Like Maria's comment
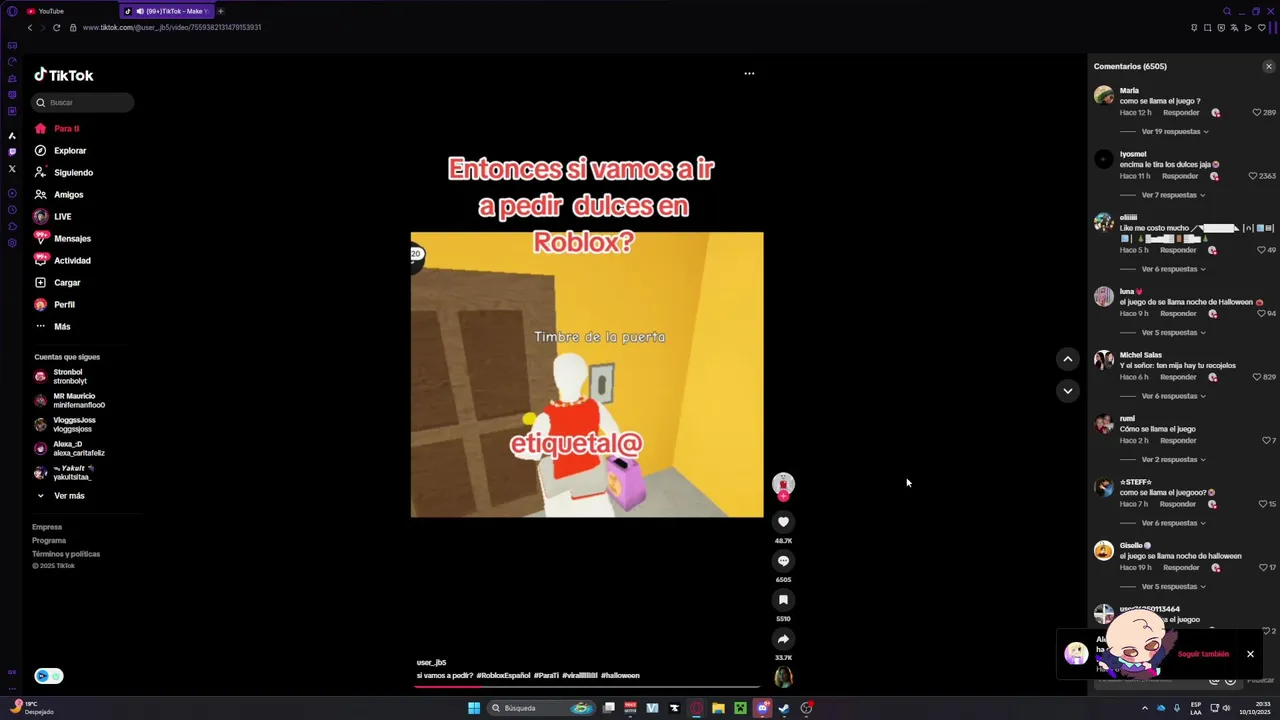Image resolution: width=1280 pixels, height=720 pixels. (x=1257, y=113)
